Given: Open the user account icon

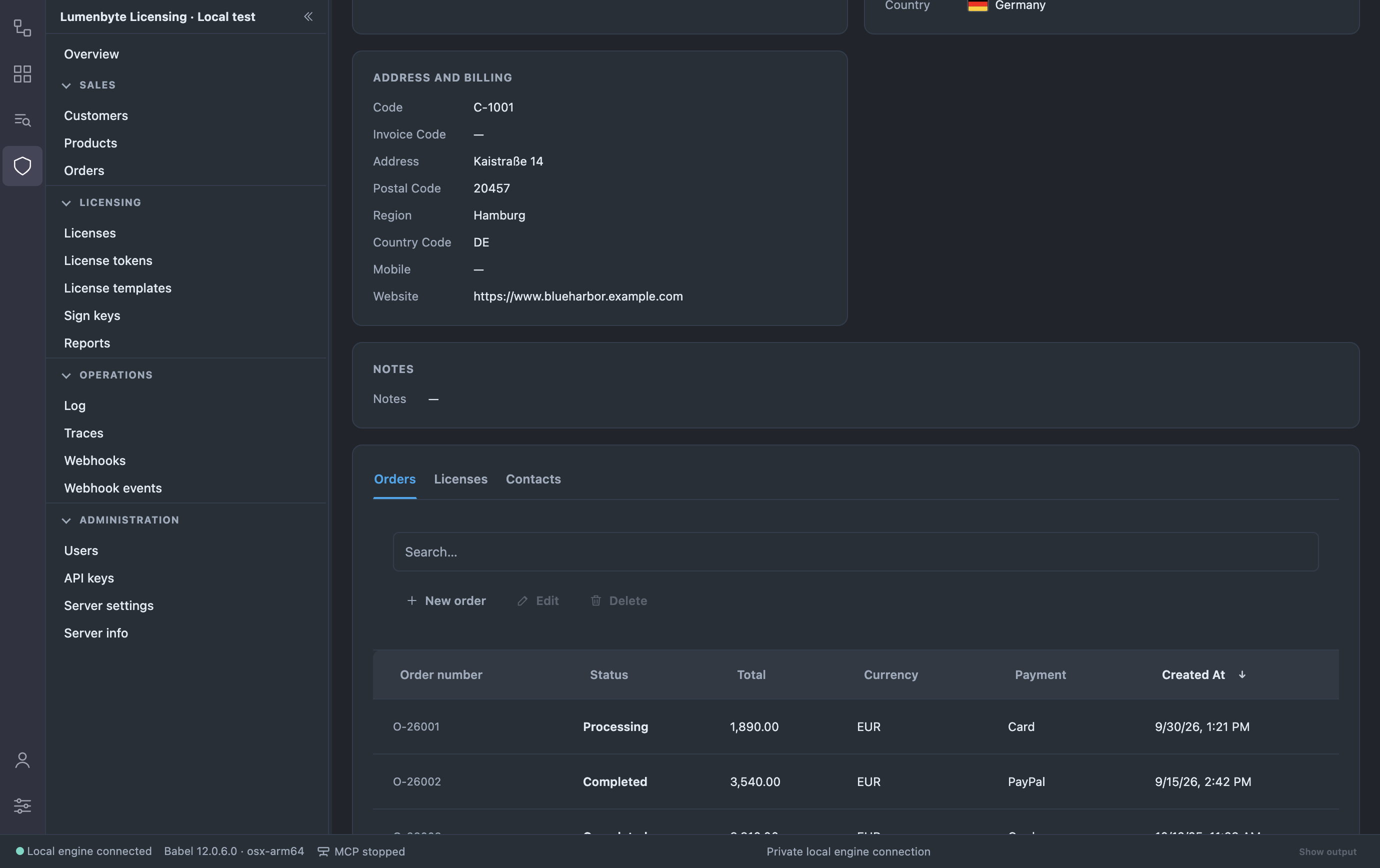Looking at the screenshot, I should pos(22,760).
